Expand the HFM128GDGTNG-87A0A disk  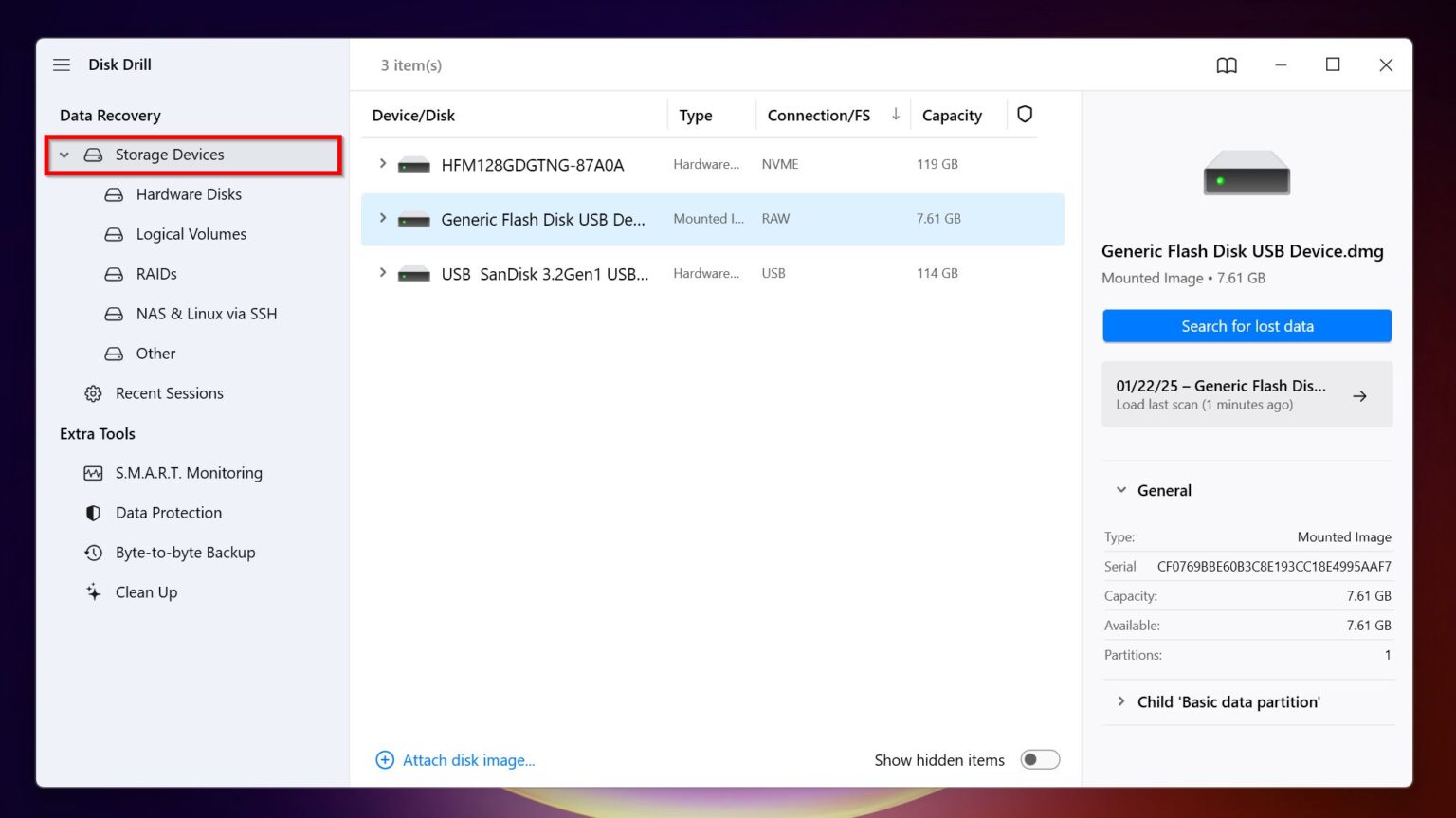[382, 164]
